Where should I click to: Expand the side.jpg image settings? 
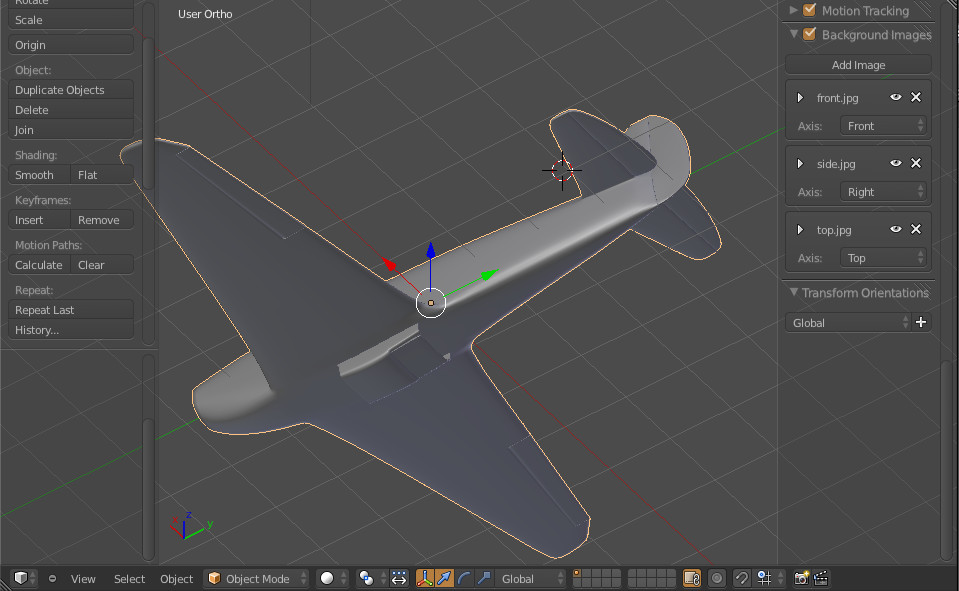tap(800, 164)
